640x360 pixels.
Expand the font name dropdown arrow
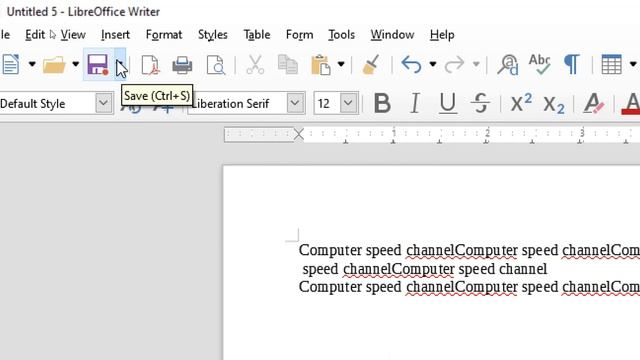click(x=295, y=103)
